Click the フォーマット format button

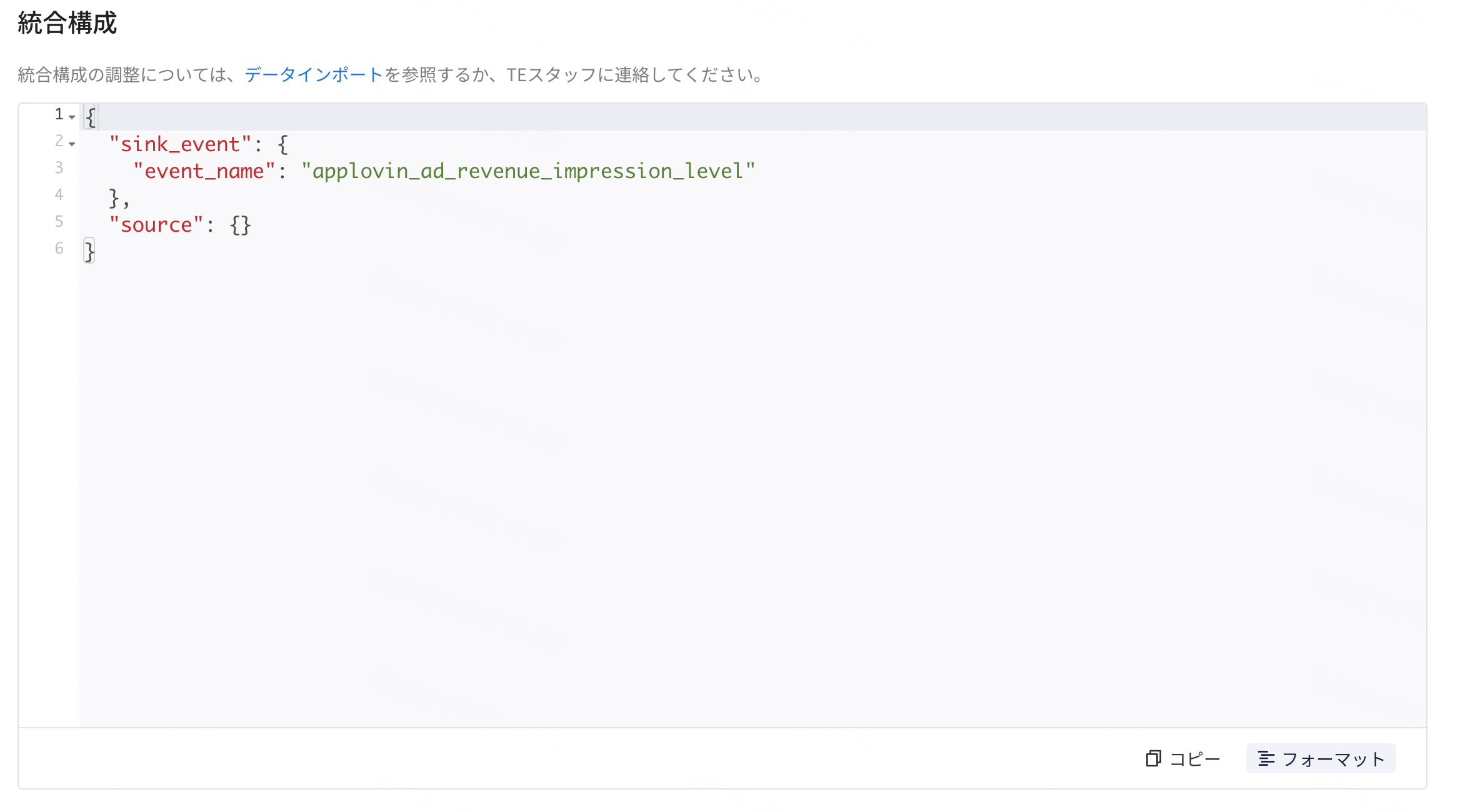pyautogui.click(x=1321, y=759)
